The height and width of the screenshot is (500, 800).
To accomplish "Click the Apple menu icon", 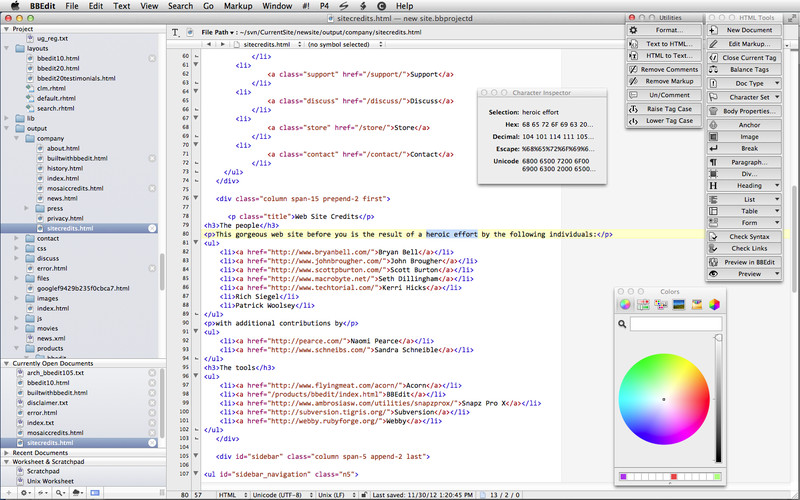I will 14,6.
